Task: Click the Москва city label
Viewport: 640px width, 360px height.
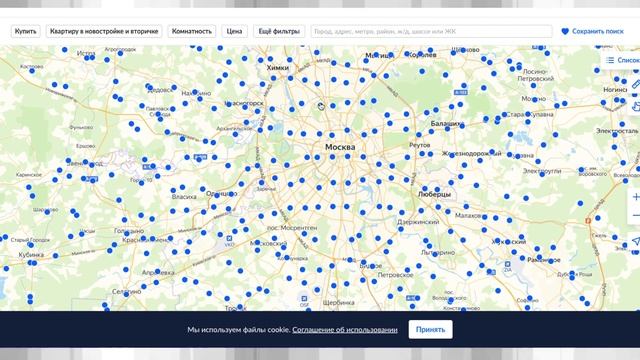Action: pyautogui.click(x=340, y=147)
